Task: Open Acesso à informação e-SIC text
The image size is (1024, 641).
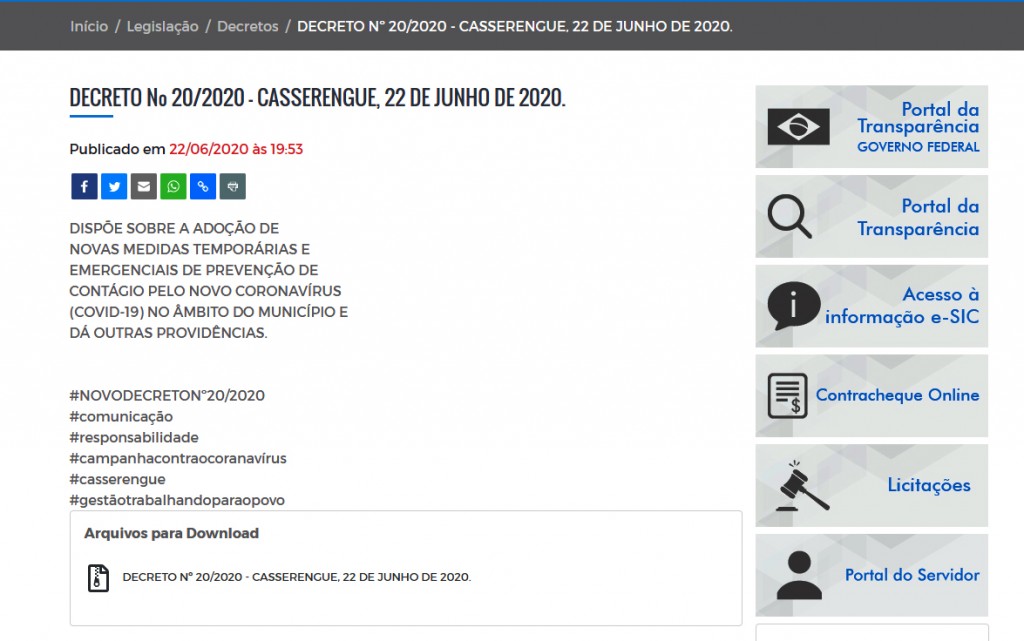Action: (901, 306)
